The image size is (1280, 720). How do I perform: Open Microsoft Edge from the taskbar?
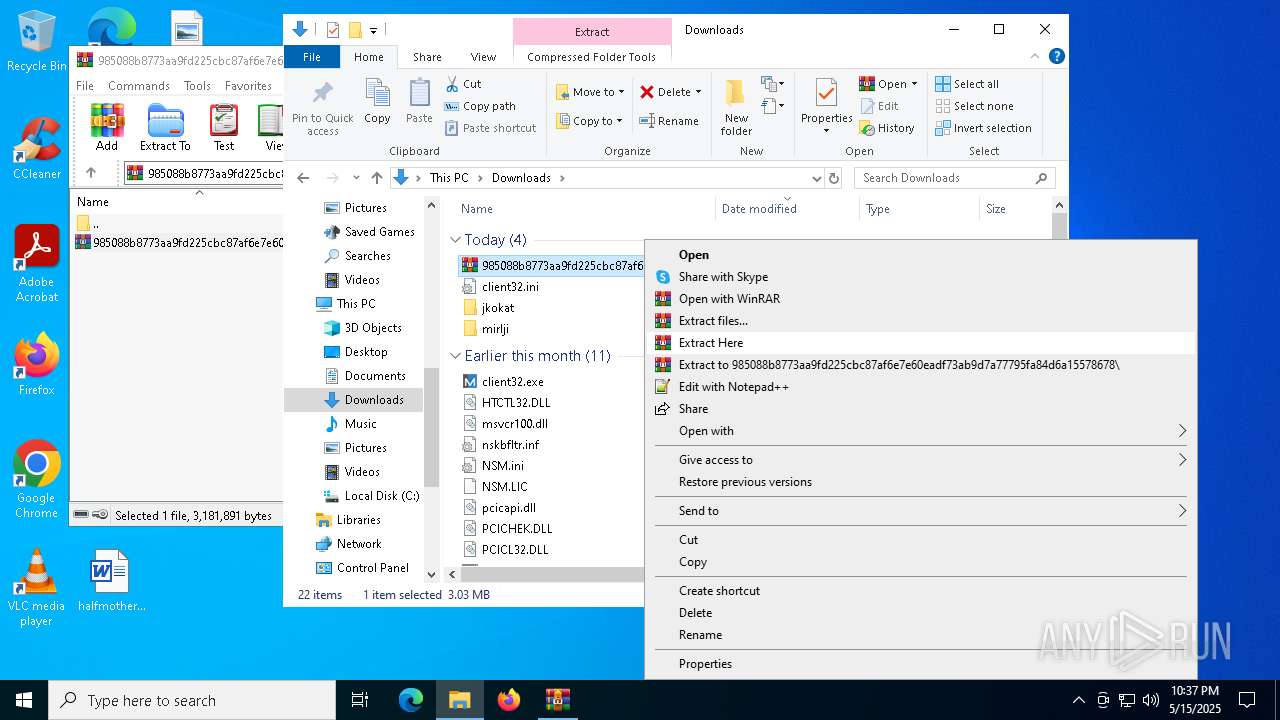pos(411,700)
